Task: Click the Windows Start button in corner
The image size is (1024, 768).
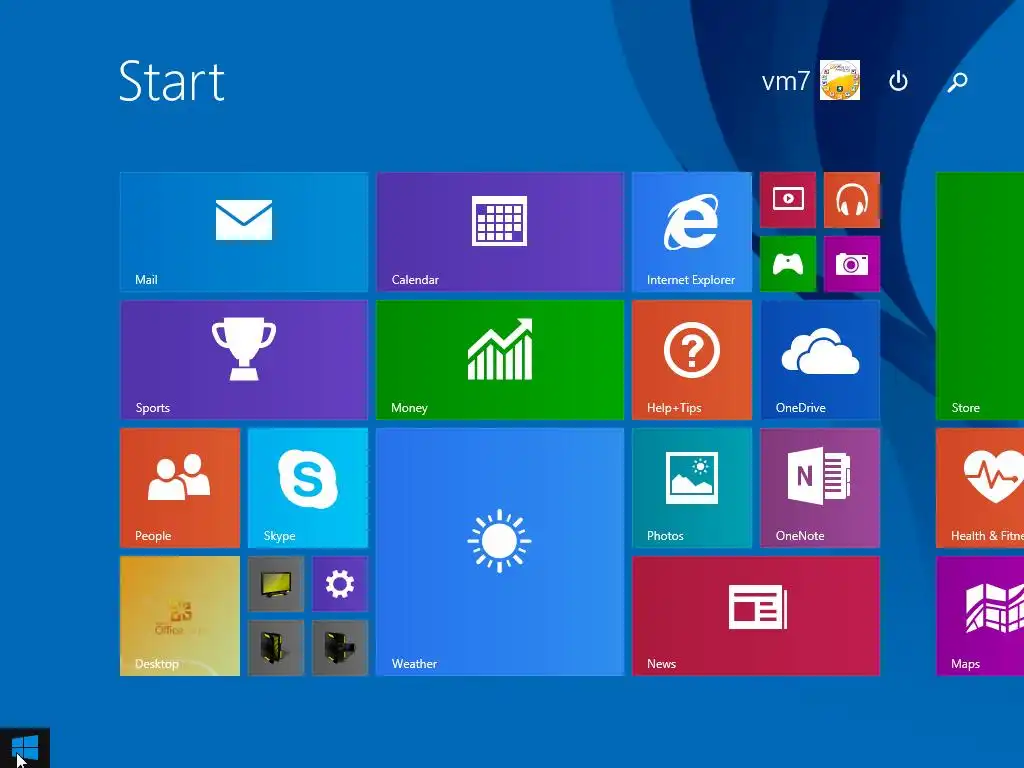Action: 25,748
